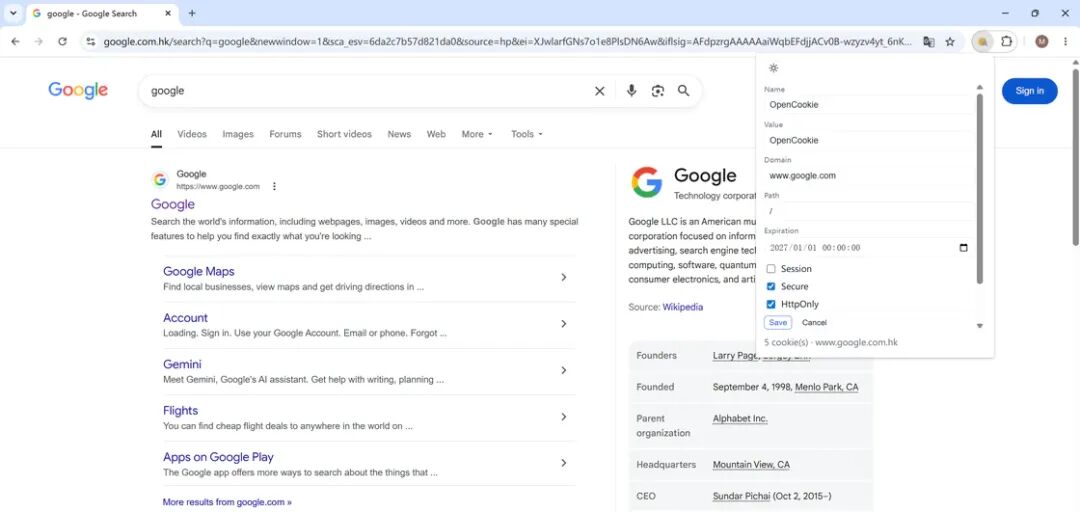Open the Wikipedia source link
The height and width of the screenshot is (512, 1080).
tap(683, 307)
